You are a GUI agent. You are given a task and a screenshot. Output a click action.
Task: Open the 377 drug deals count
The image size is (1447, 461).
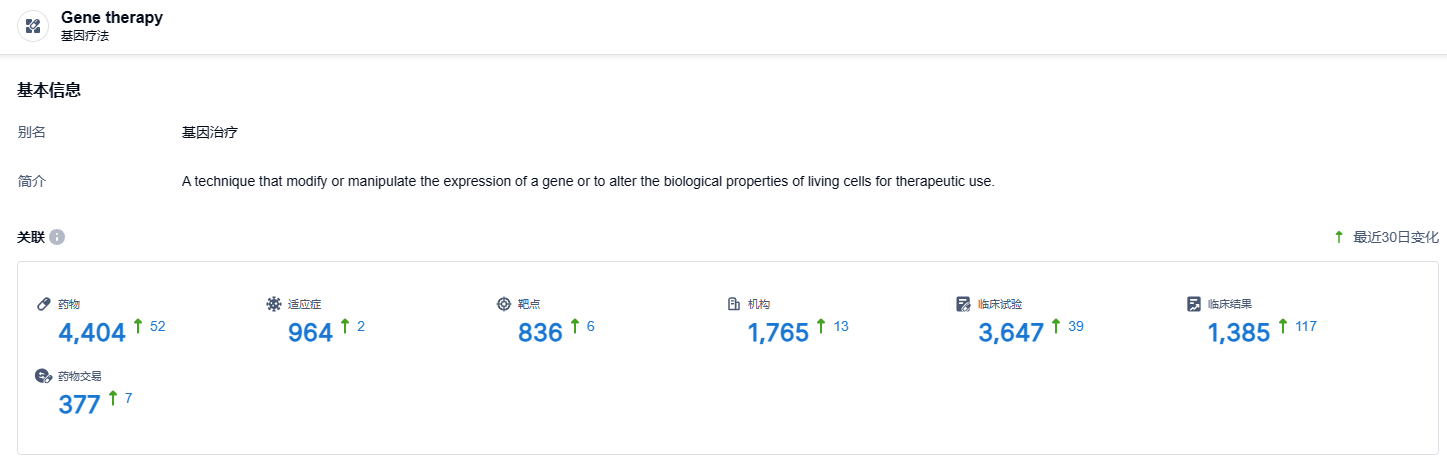[x=79, y=405]
